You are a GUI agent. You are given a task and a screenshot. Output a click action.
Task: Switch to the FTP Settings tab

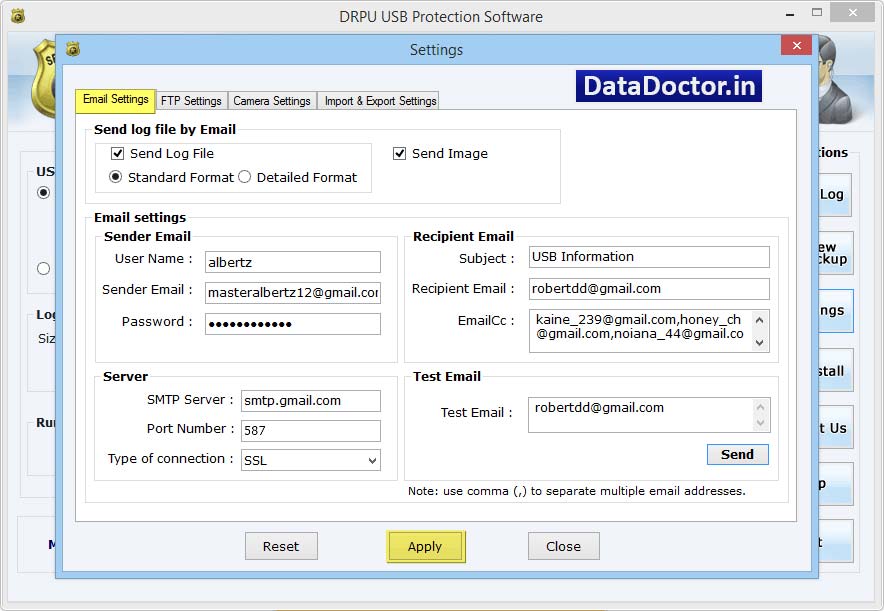[191, 100]
